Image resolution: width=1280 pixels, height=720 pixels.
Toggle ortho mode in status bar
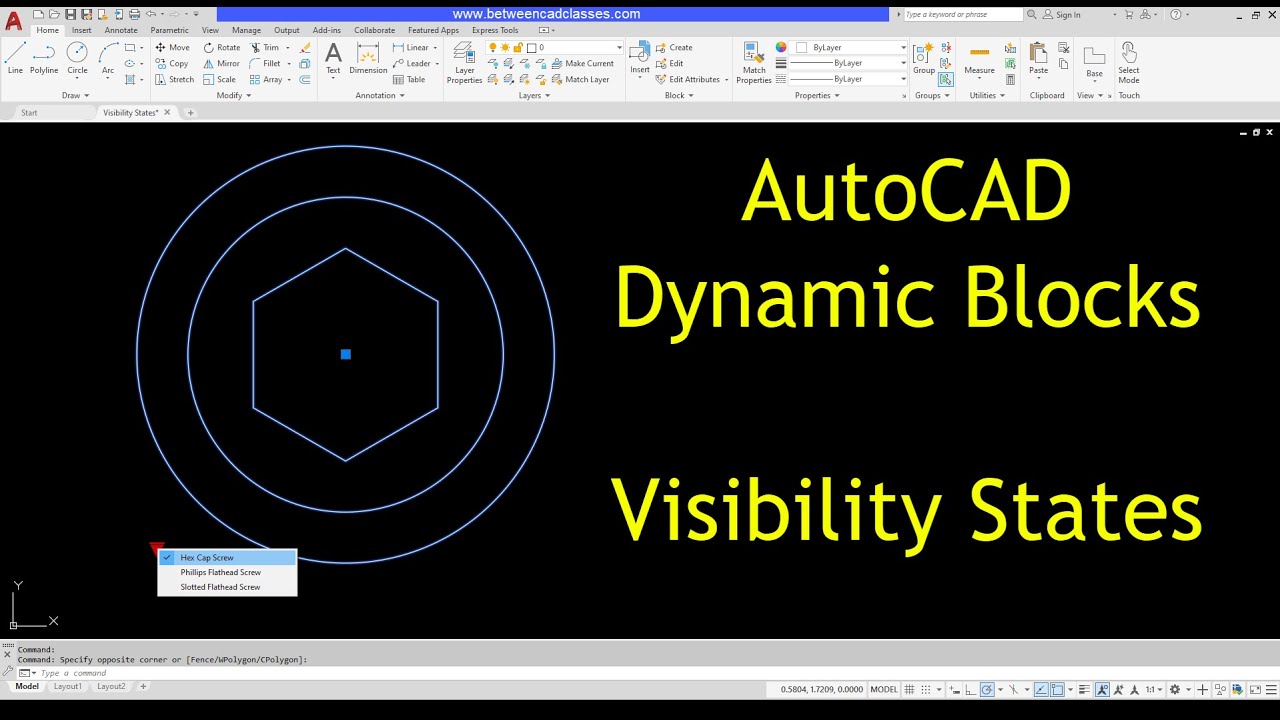click(x=970, y=689)
